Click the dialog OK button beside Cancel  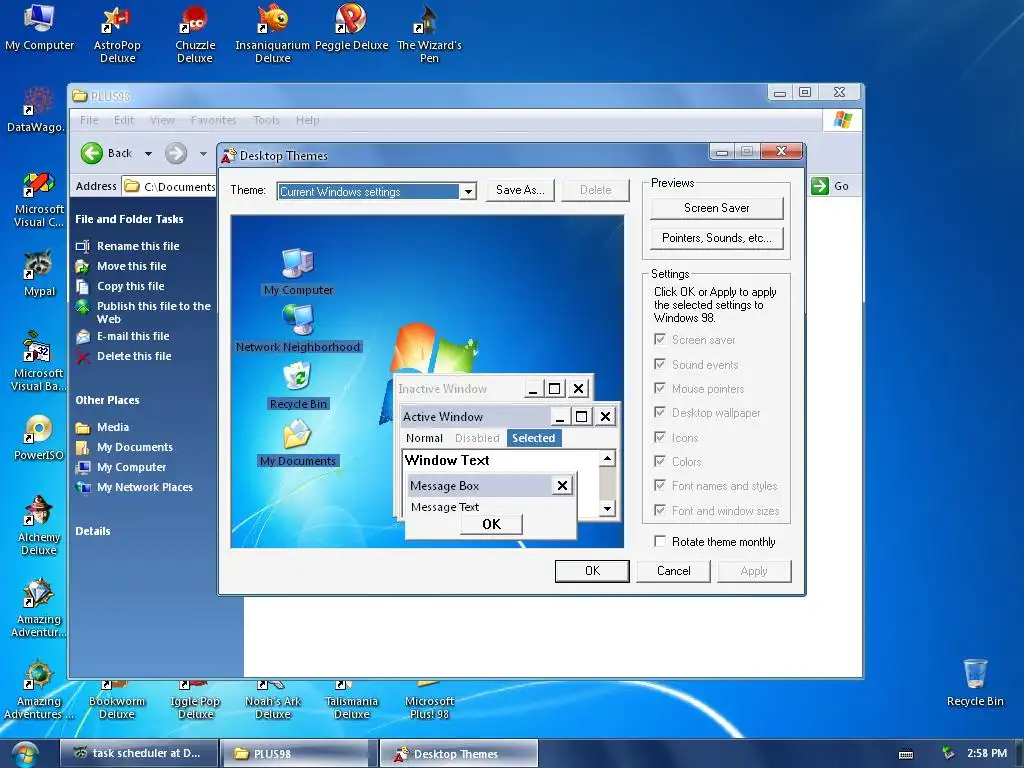point(592,571)
